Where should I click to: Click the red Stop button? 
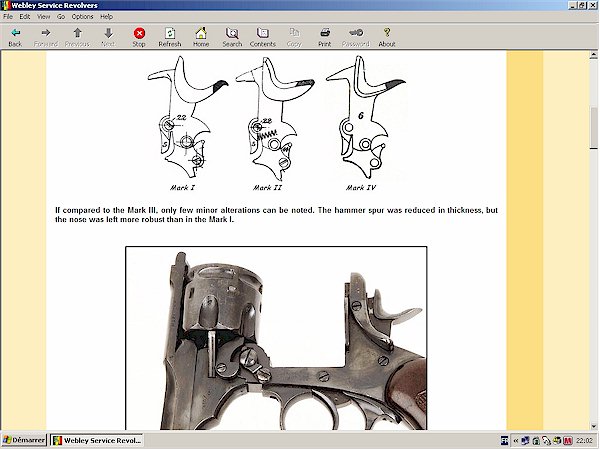coord(139,37)
